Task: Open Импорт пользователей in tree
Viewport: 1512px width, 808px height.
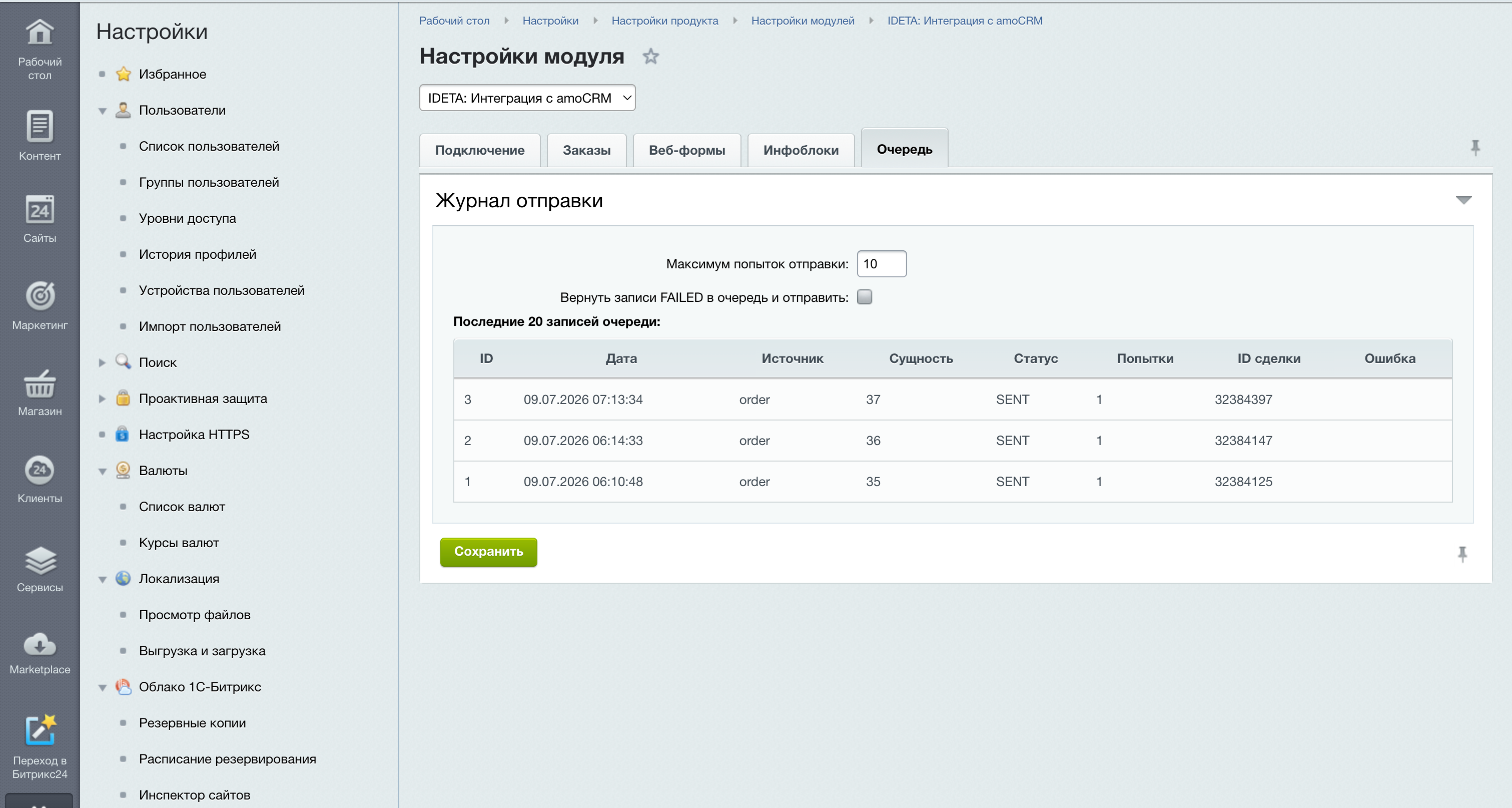Action: tap(210, 326)
